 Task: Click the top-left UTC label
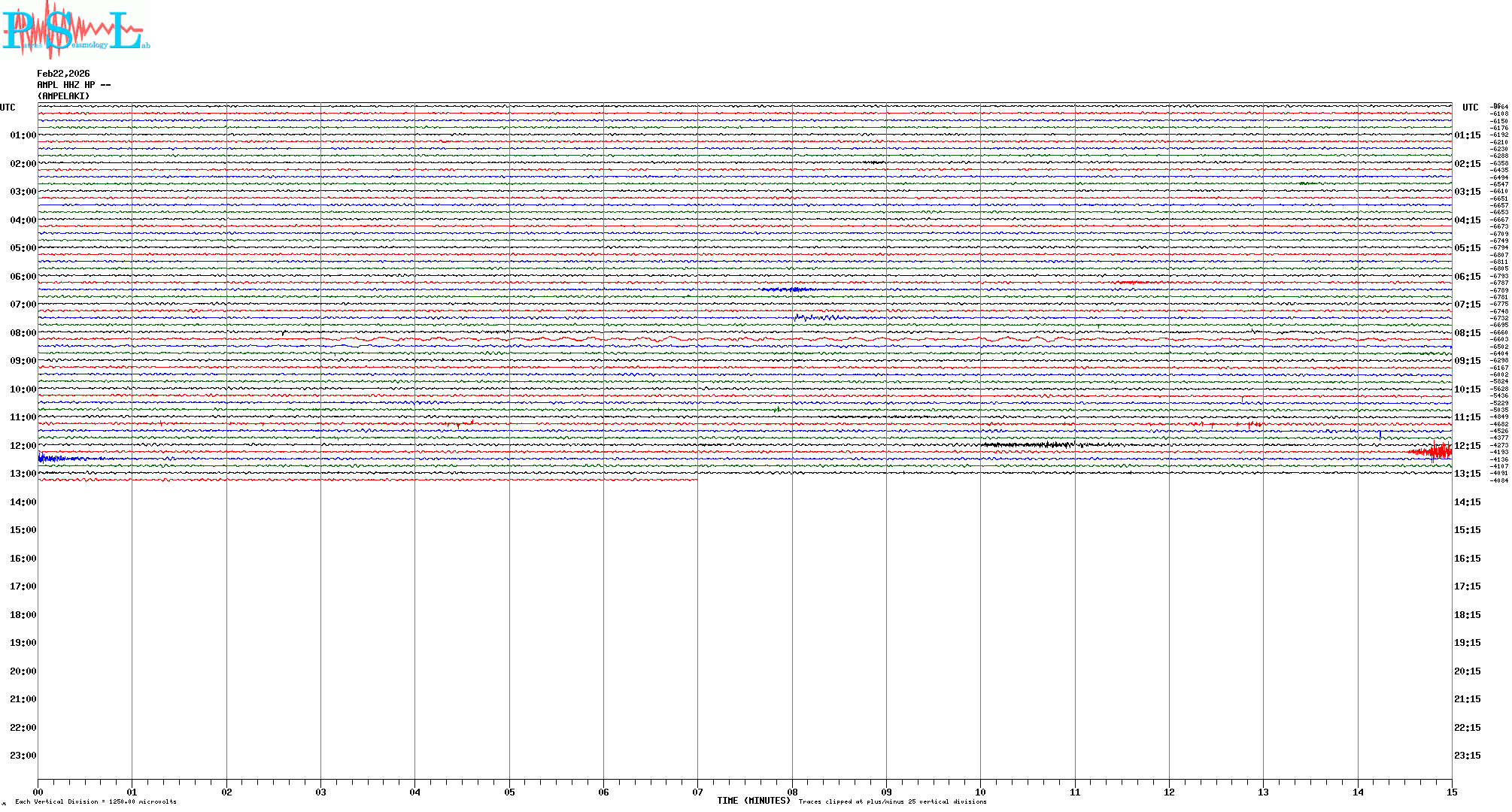pyautogui.click(x=8, y=108)
